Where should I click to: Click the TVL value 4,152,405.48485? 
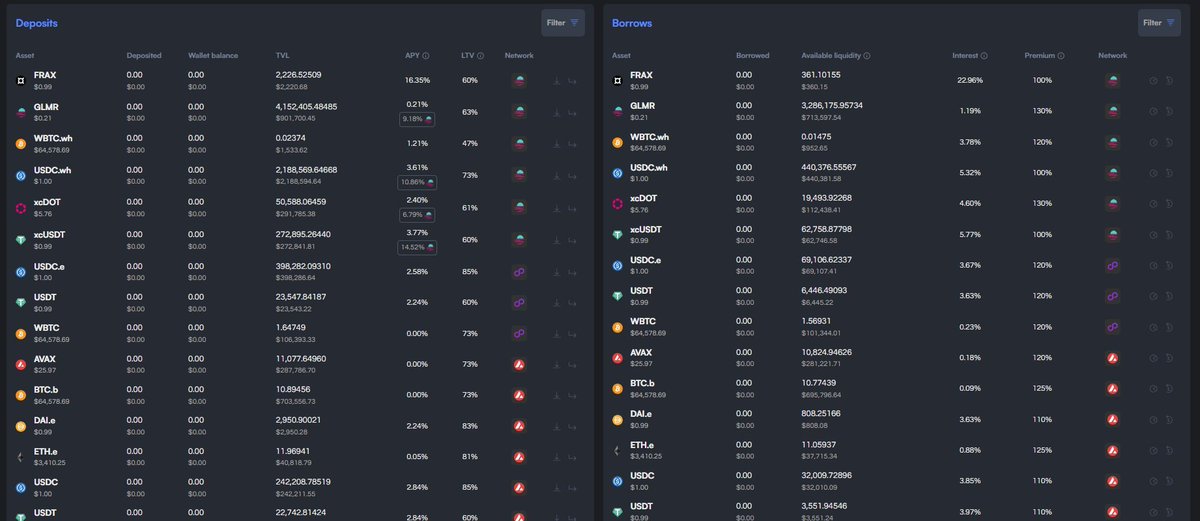pos(307,106)
